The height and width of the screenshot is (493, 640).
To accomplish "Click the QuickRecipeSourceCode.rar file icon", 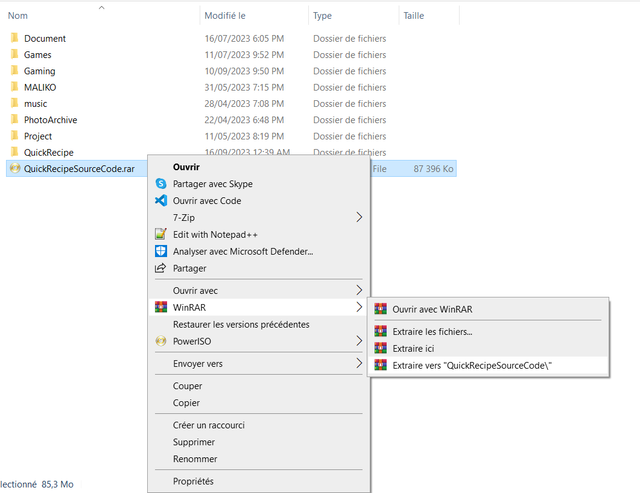I will pyautogui.click(x=15, y=168).
